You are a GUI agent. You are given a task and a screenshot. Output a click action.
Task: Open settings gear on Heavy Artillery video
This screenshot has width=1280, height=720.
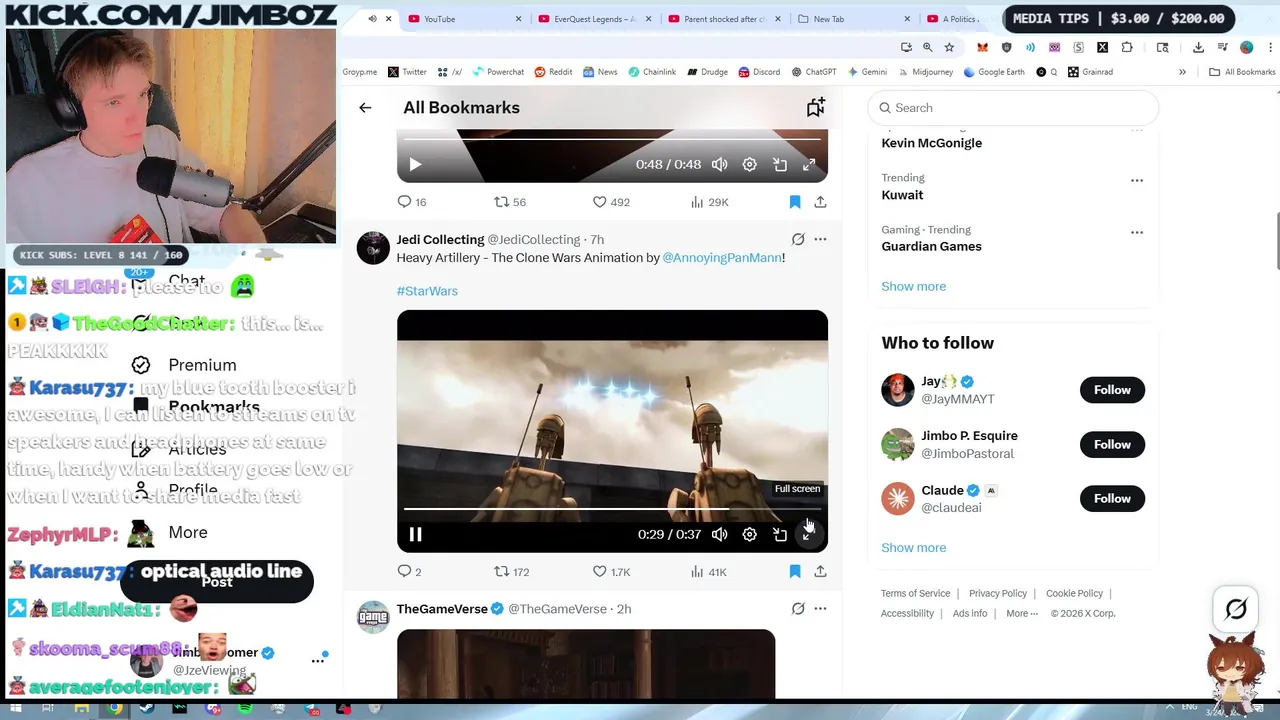[749, 535]
